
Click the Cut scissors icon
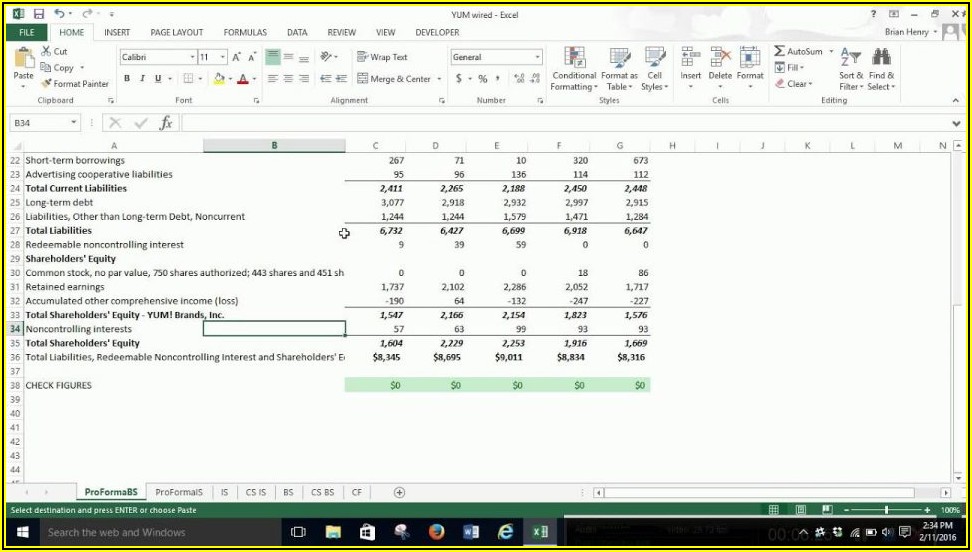coord(47,52)
